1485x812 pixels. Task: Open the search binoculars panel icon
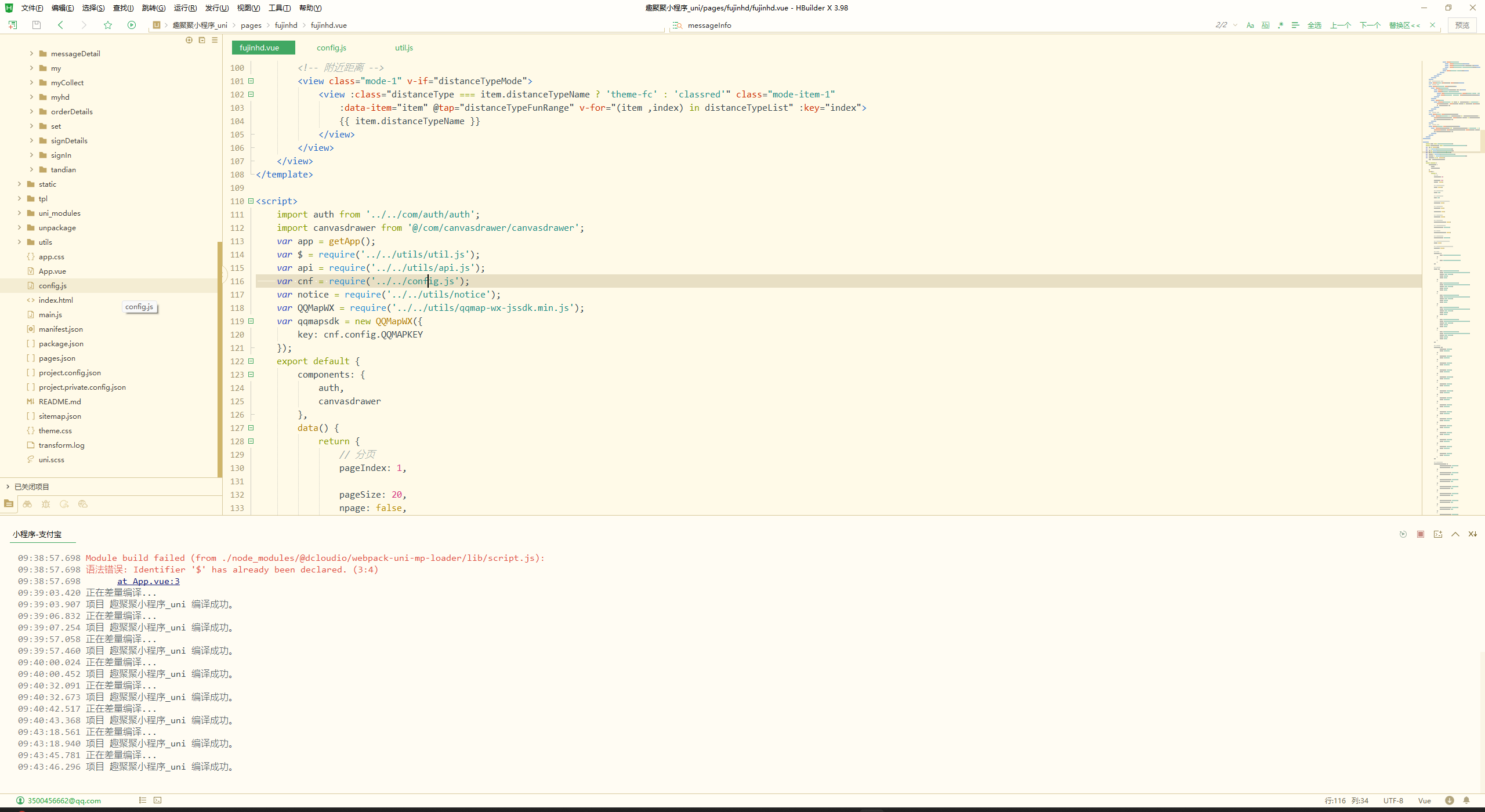click(27, 504)
